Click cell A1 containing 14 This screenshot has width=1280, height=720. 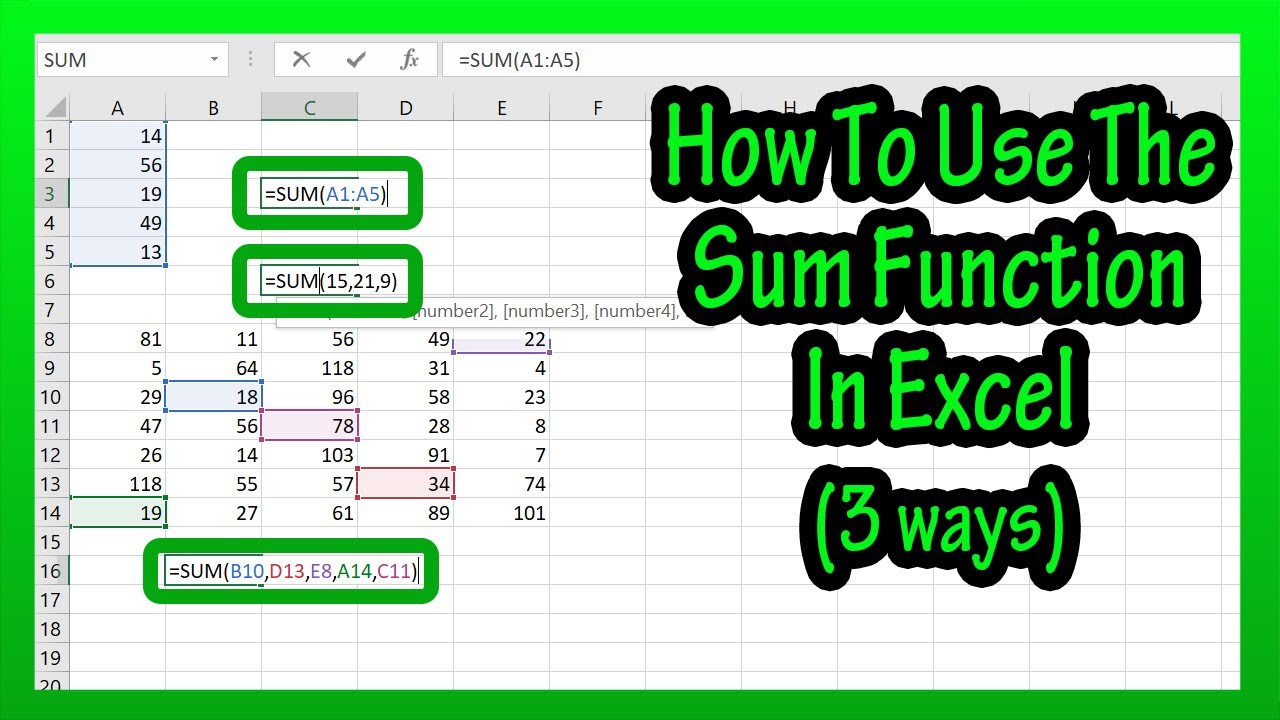(x=118, y=136)
